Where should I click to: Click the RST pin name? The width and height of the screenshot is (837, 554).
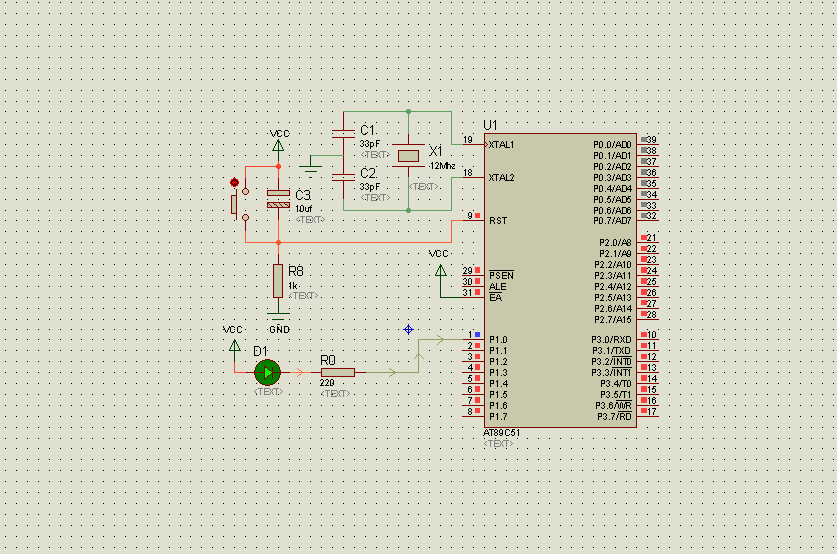click(x=498, y=220)
